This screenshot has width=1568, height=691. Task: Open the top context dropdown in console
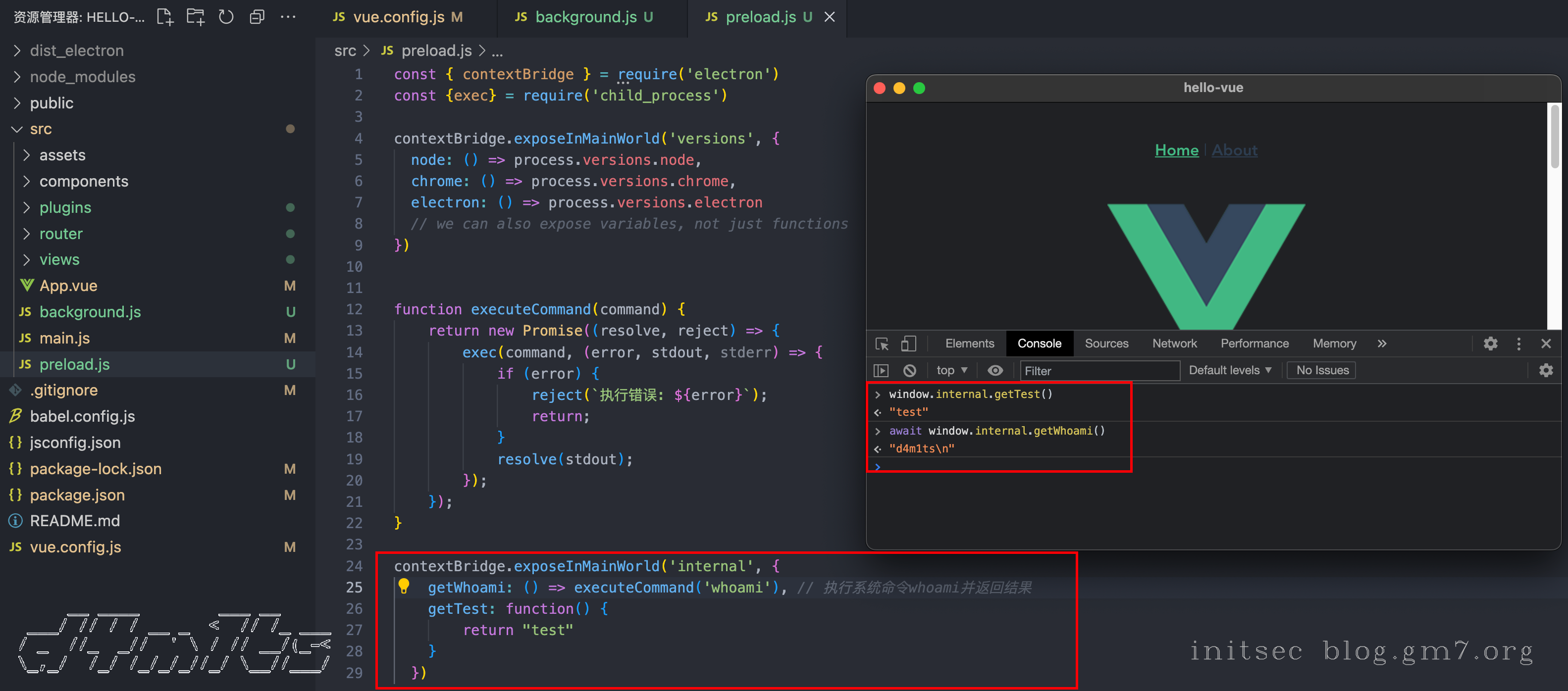[x=951, y=370]
